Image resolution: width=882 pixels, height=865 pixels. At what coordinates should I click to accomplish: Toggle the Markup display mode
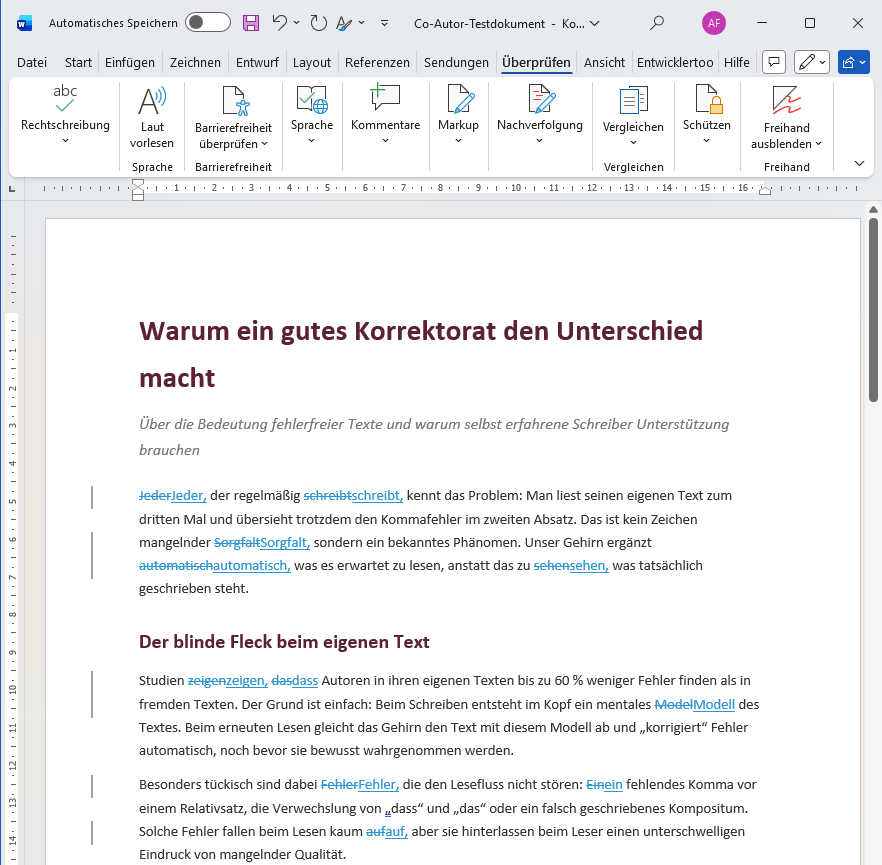(x=458, y=110)
